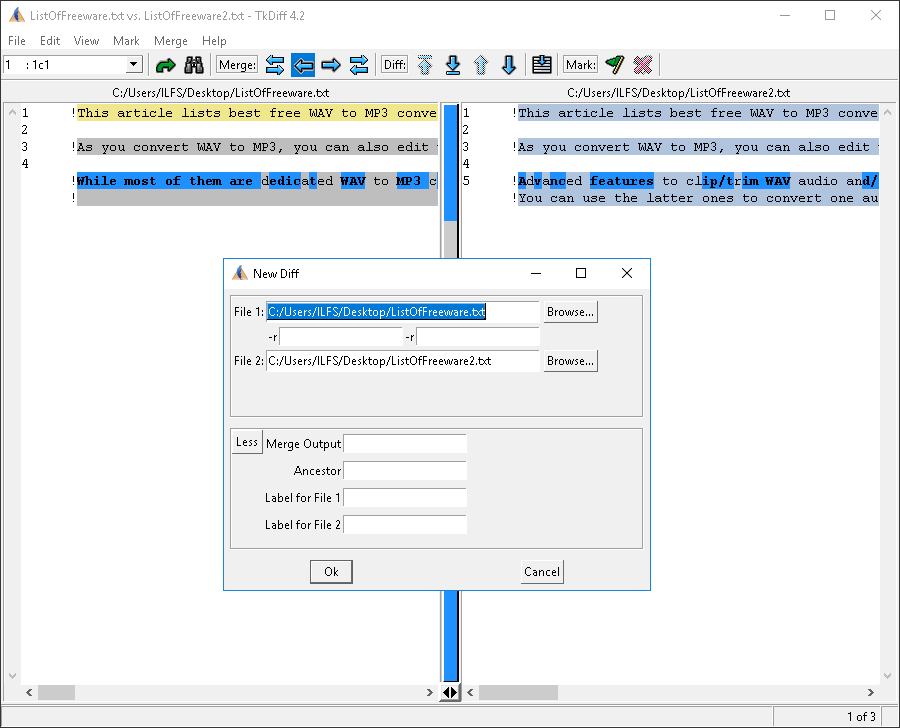The width and height of the screenshot is (900, 728).
Task: Jump to last diff icon
Action: [453, 65]
